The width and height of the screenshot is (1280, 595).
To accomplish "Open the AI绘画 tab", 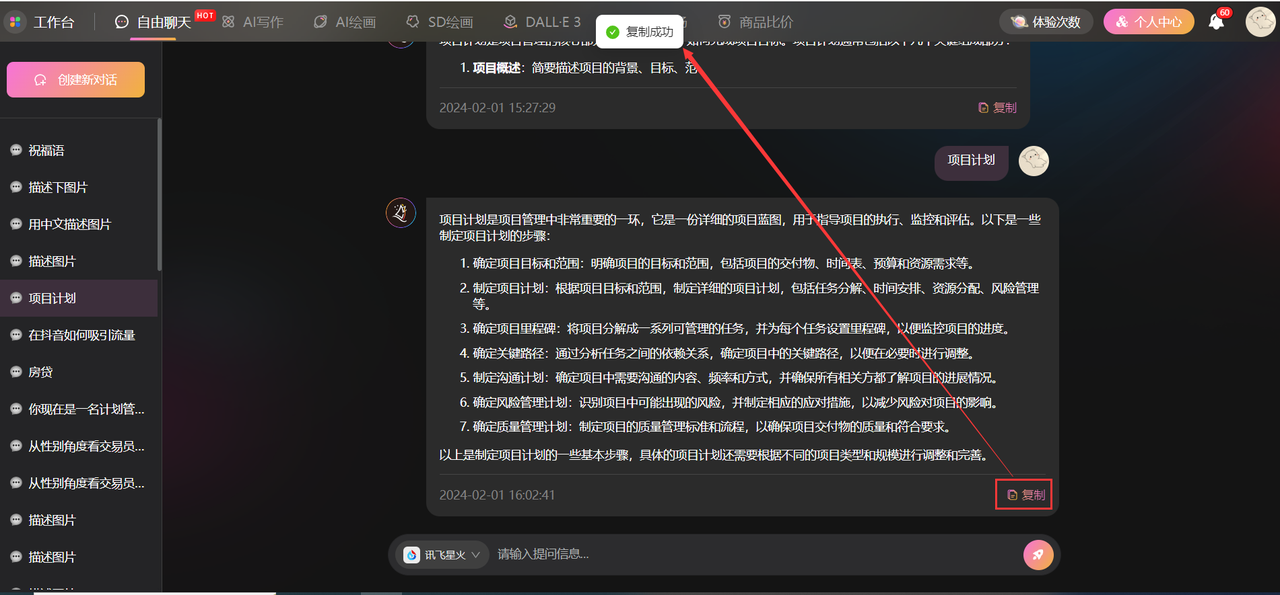I will click(344, 22).
